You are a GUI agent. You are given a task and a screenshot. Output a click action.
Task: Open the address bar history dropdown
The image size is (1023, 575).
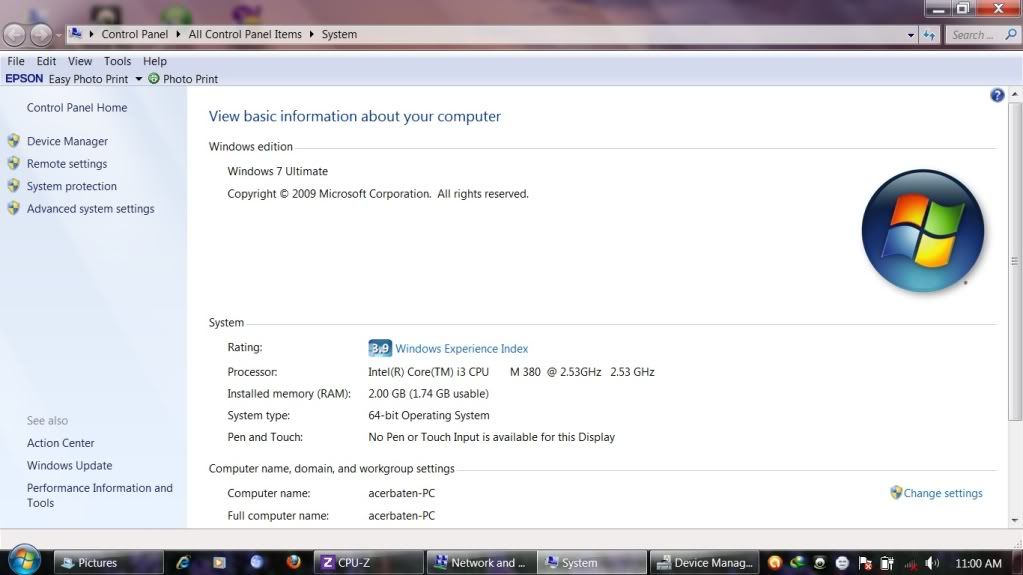[x=911, y=35]
